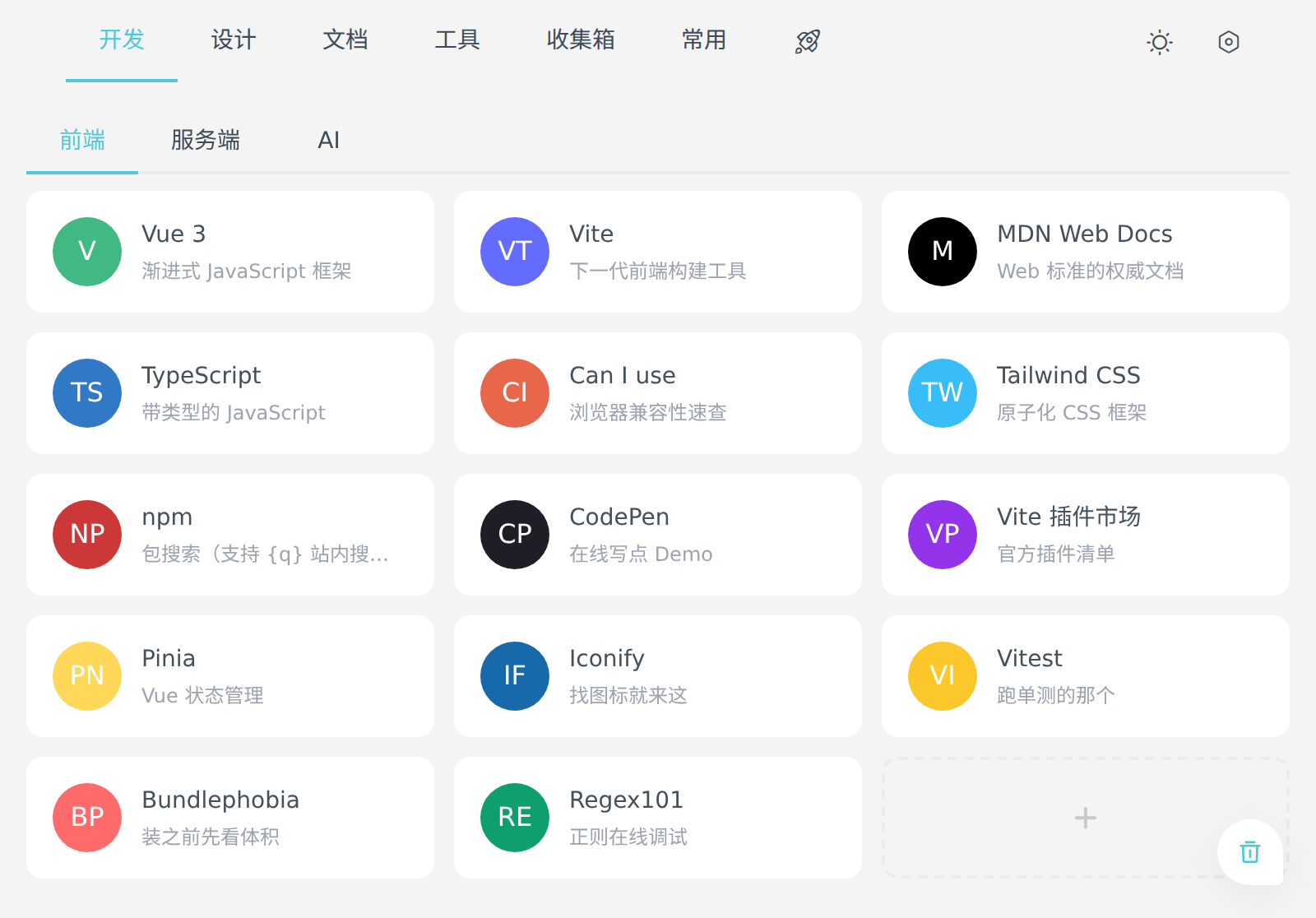
Task: Click the npm NP avatar
Action: 87,535
